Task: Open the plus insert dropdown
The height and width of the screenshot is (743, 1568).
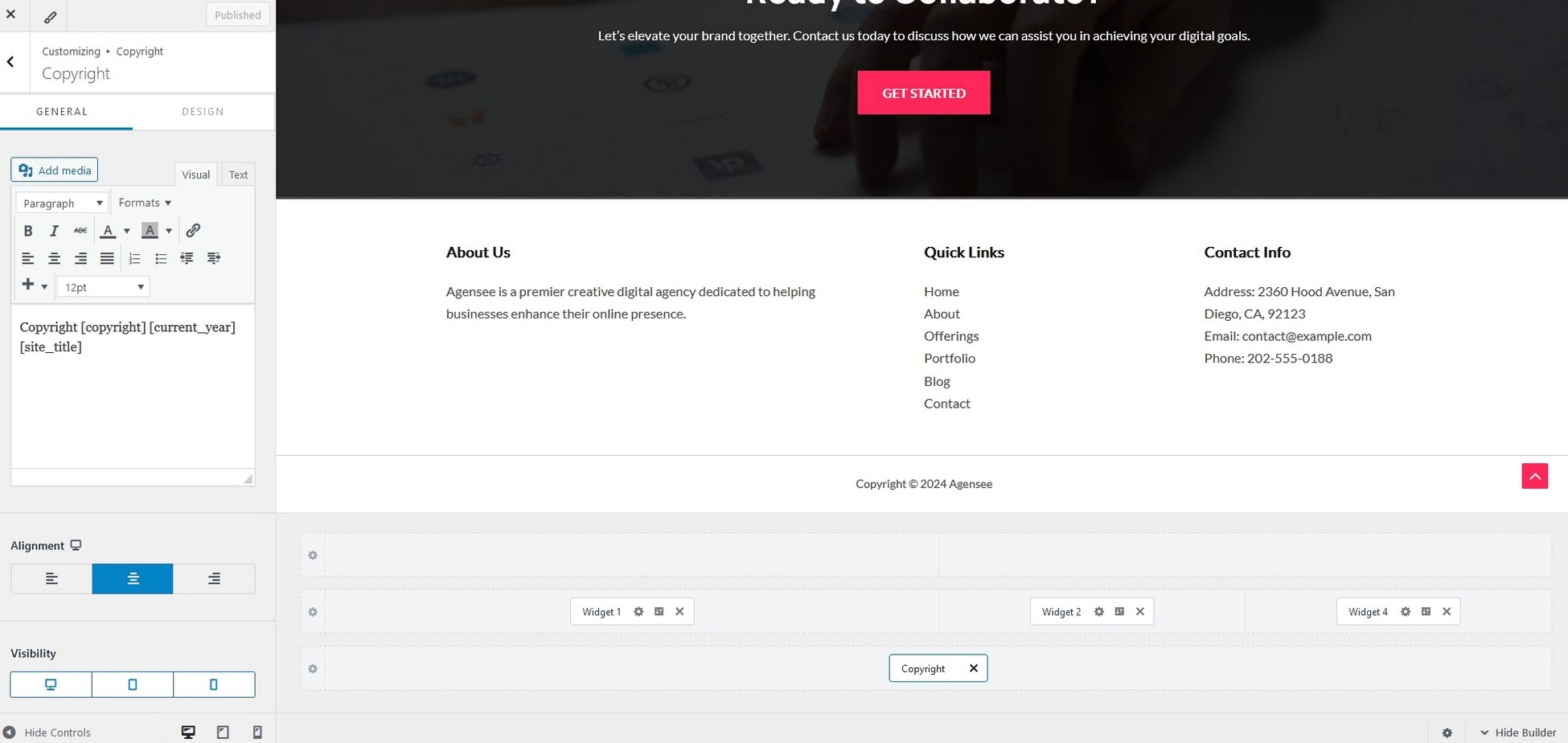Action: (x=35, y=285)
